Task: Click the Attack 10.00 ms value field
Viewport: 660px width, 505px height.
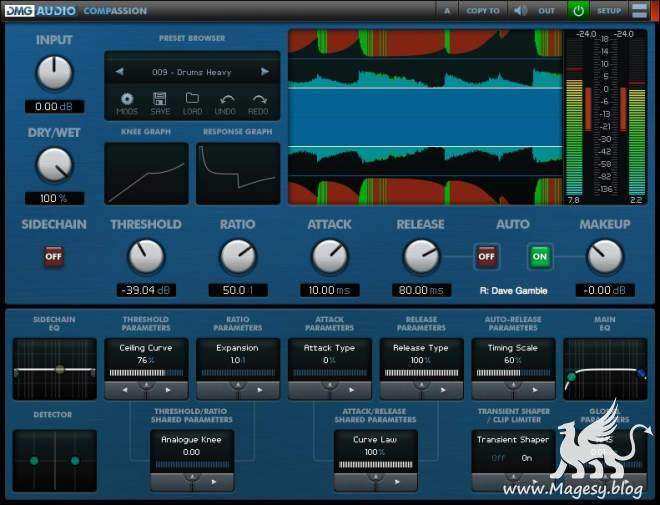Action: (x=330, y=290)
